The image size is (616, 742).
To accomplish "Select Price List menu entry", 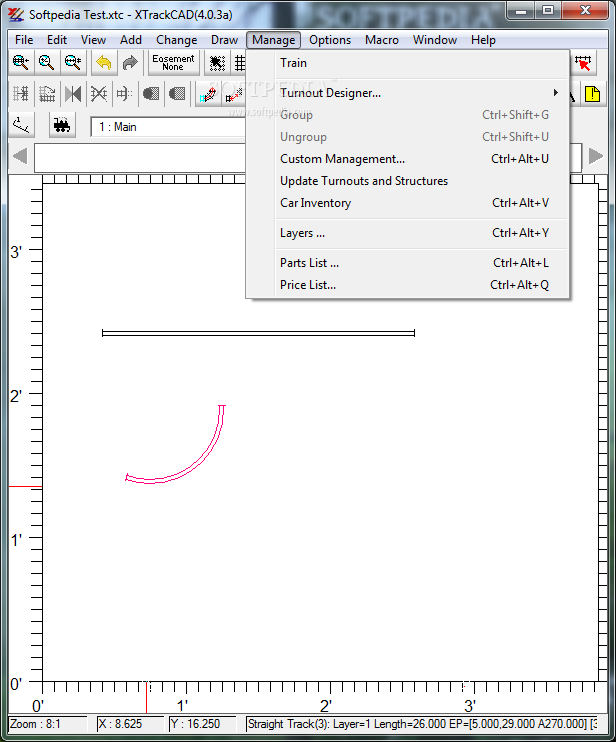I will click(407, 285).
